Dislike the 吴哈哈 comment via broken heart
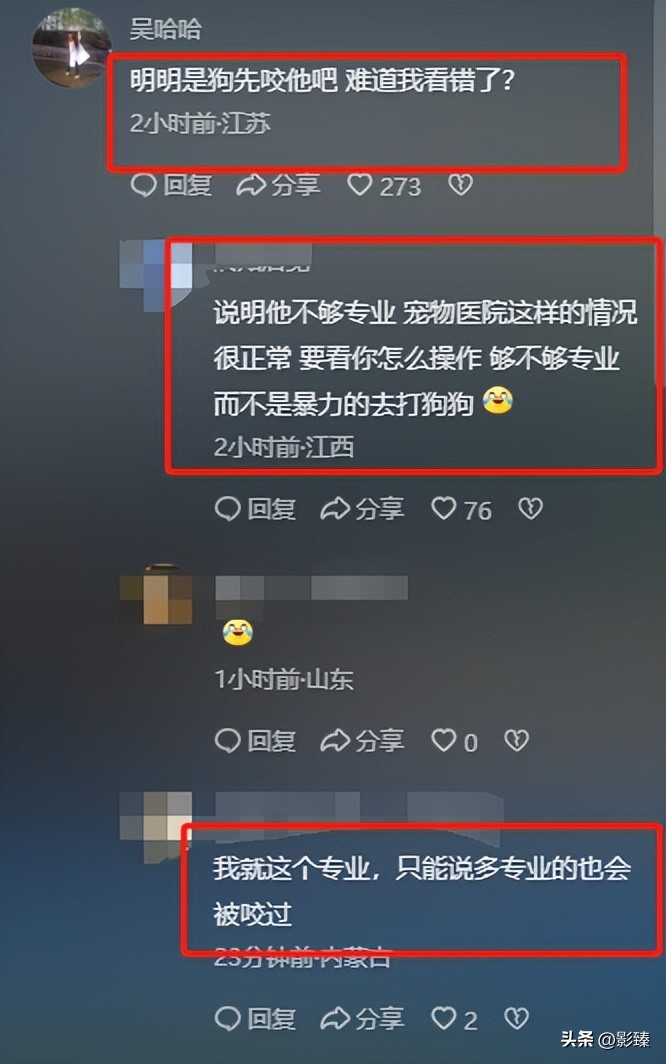This screenshot has height=1064, width=666. coord(460,185)
